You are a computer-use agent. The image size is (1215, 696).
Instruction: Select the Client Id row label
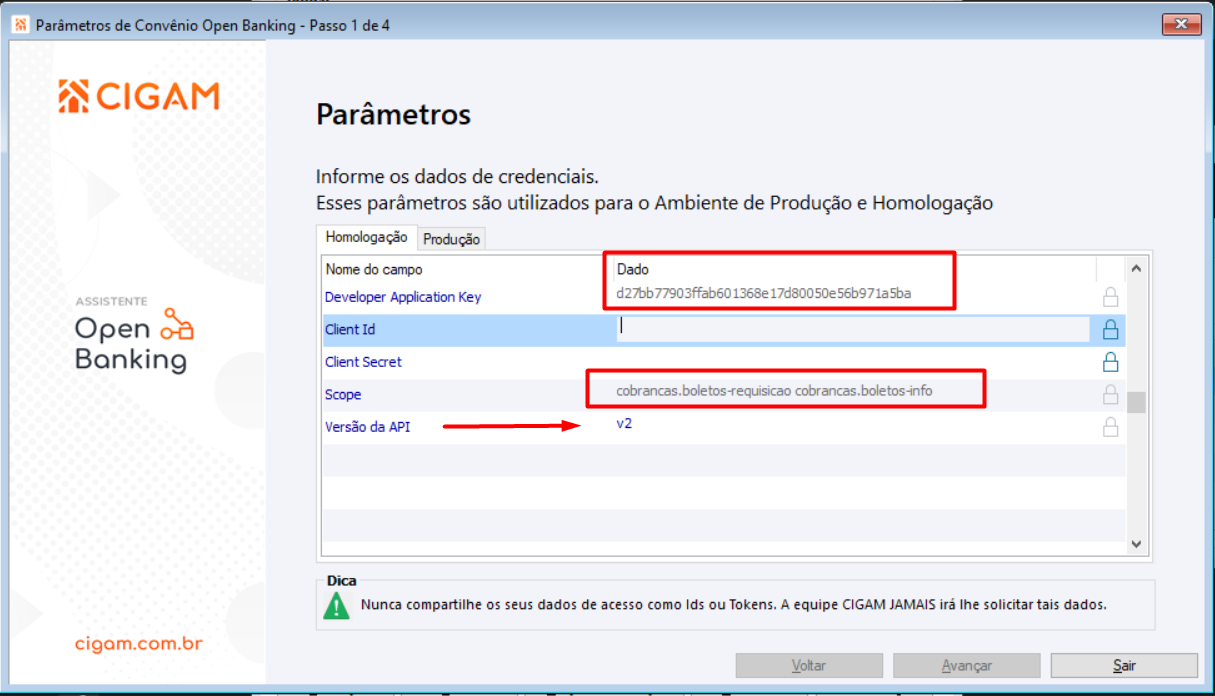pyautogui.click(x=350, y=329)
